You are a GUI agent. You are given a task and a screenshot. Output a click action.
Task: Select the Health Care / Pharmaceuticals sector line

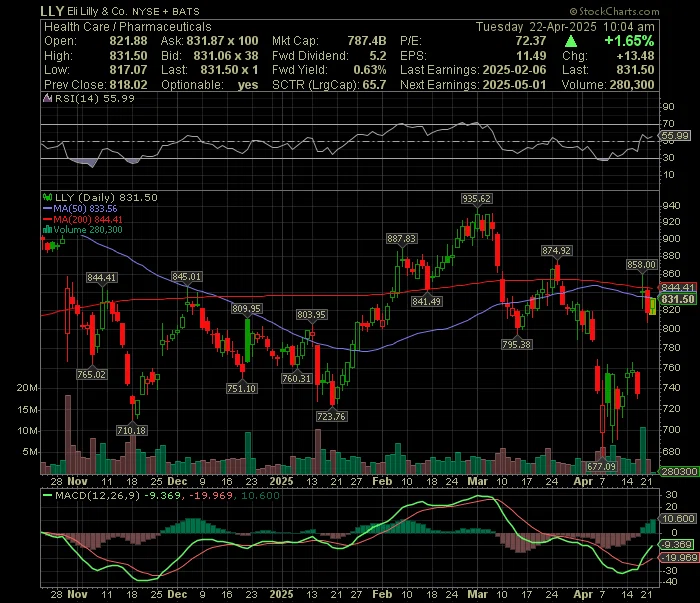(x=127, y=27)
